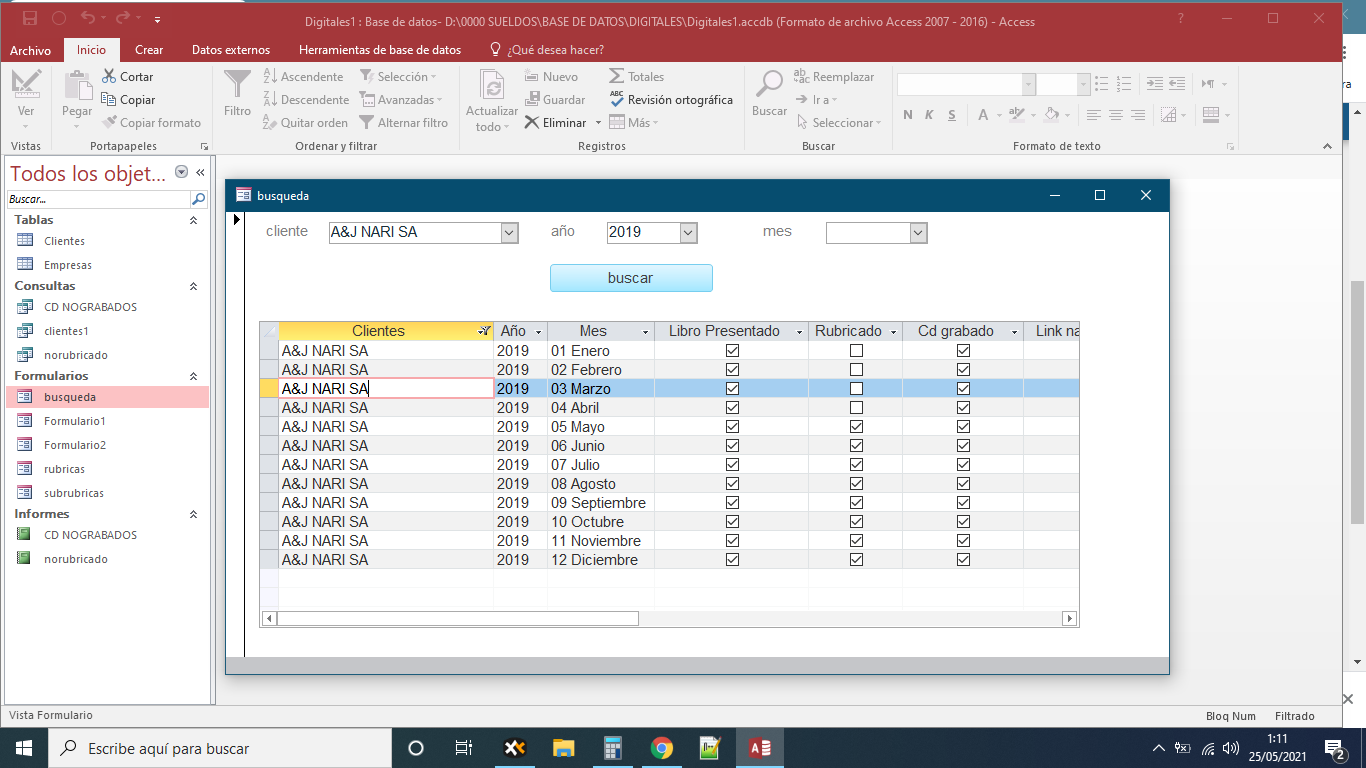This screenshot has height=768, width=1366.
Task: Open Clientes column filter dropdown
Action: [485, 331]
